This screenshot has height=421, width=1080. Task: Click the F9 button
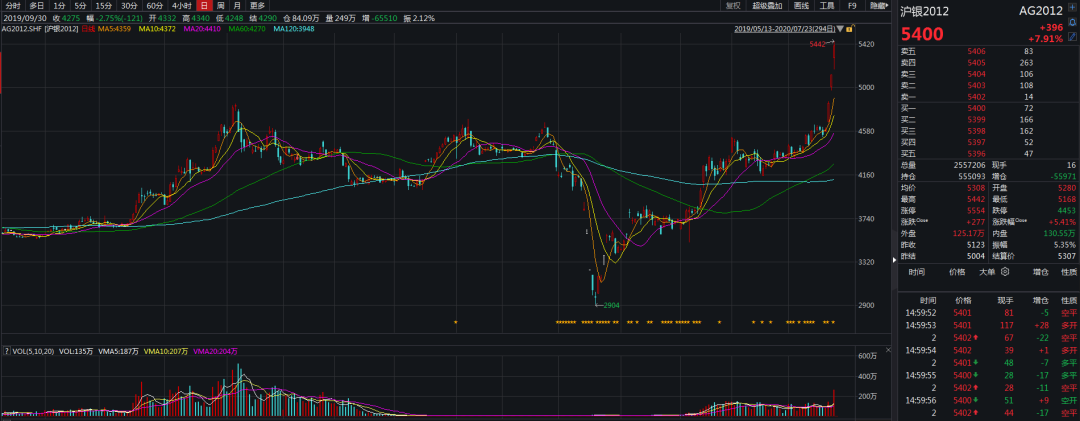pos(852,6)
